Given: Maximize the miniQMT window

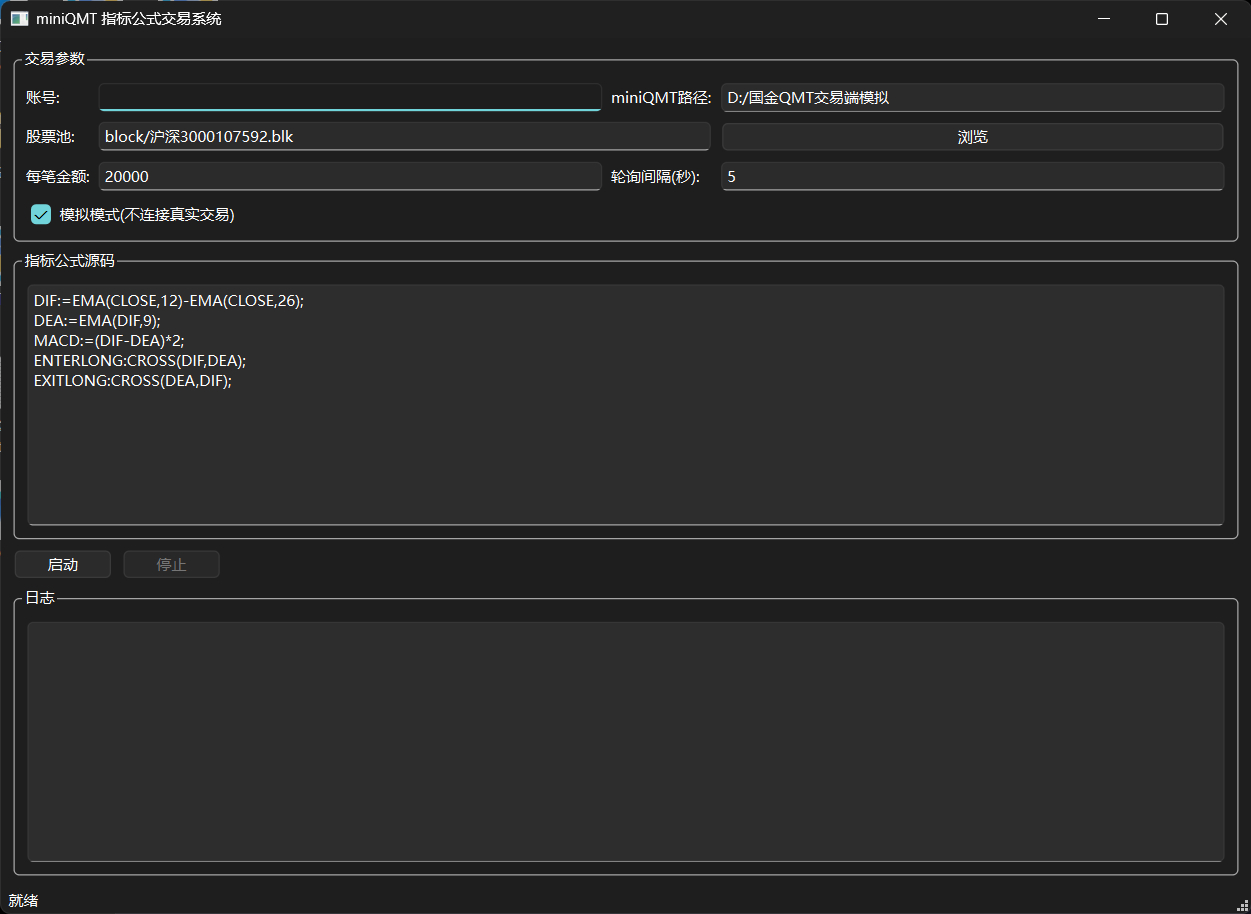Looking at the screenshot, I should (1162, 19).
